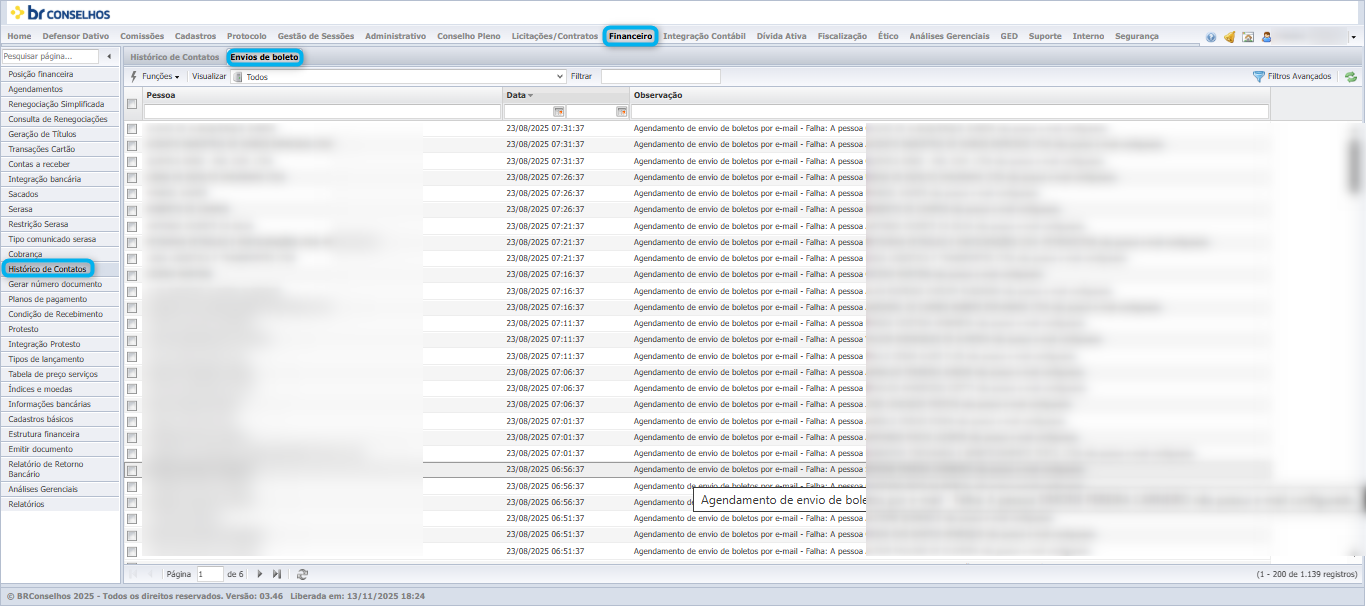Click the yellow notifications bell icon
Viewport: 1366px width, 607px height.
pyautogui.click(x=1229, y=37)
